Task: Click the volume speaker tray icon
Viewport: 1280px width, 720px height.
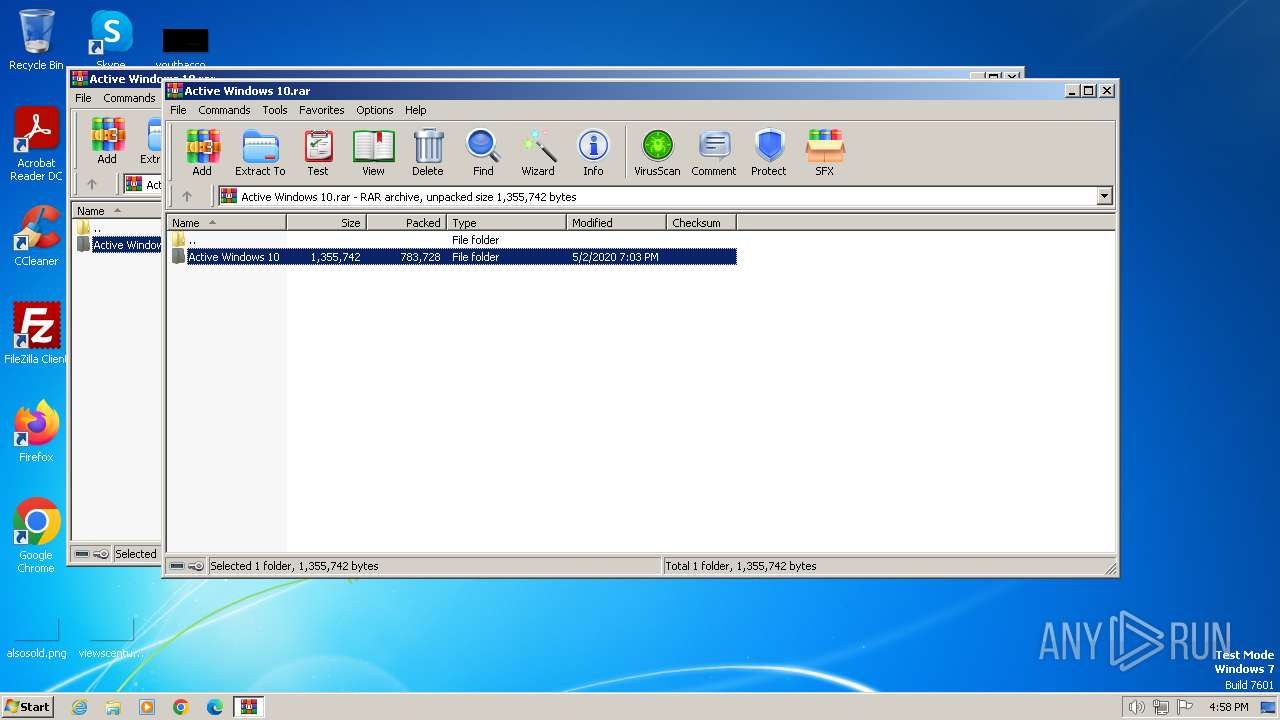Action: click(1136, 707)
